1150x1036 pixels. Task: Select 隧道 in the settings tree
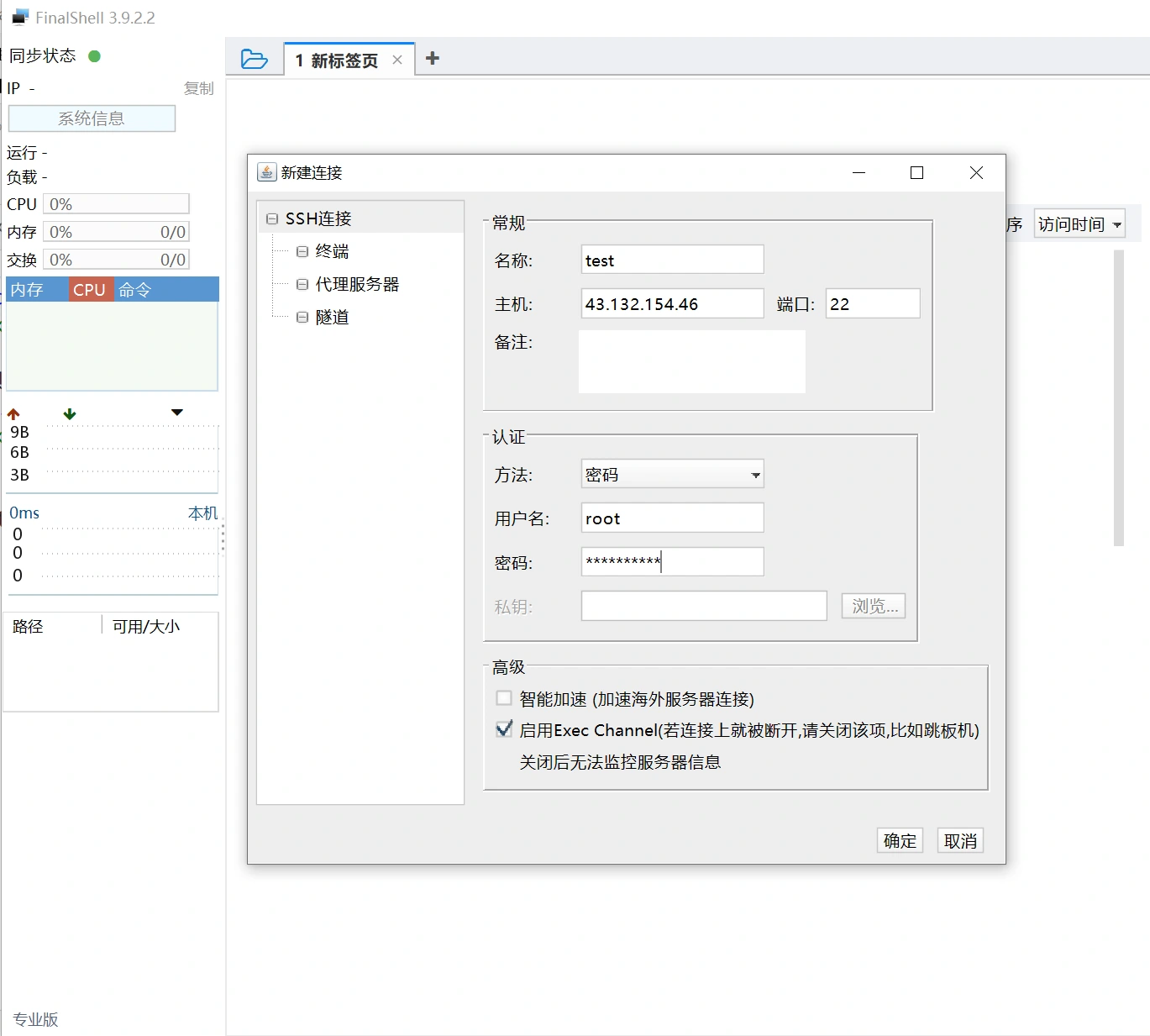coord(332,317)
